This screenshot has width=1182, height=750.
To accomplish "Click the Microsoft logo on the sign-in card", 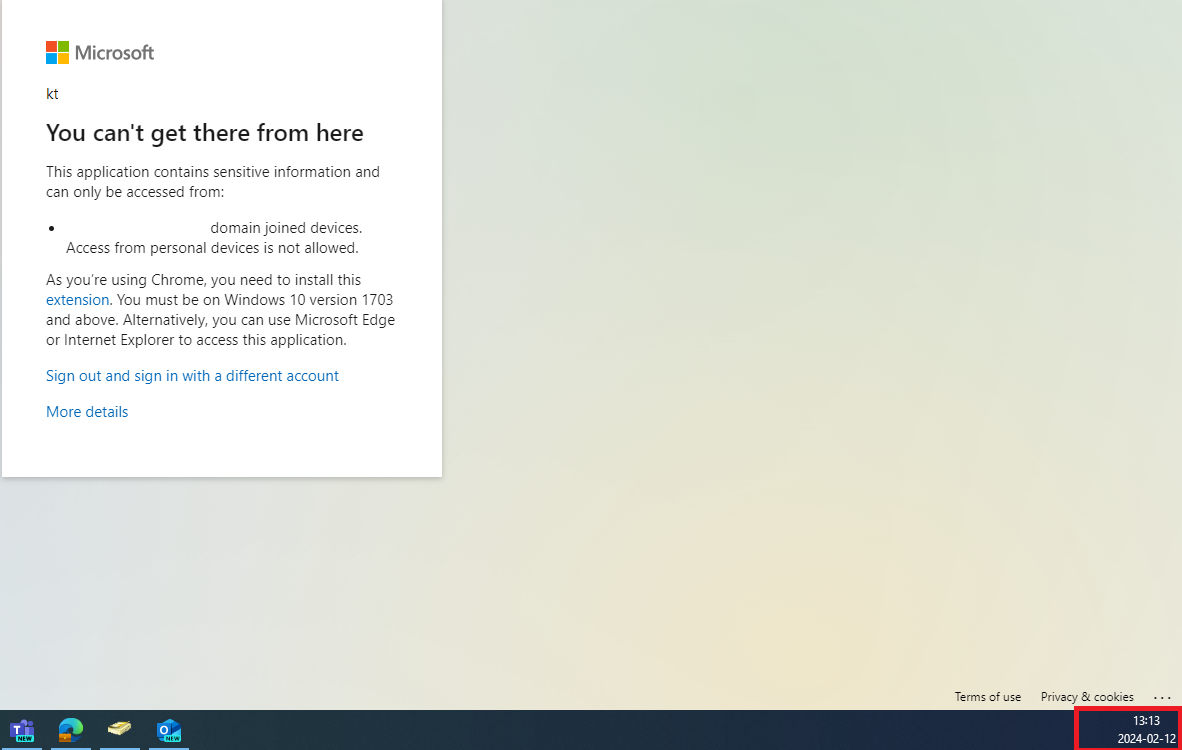I will (x=100, y=52).
